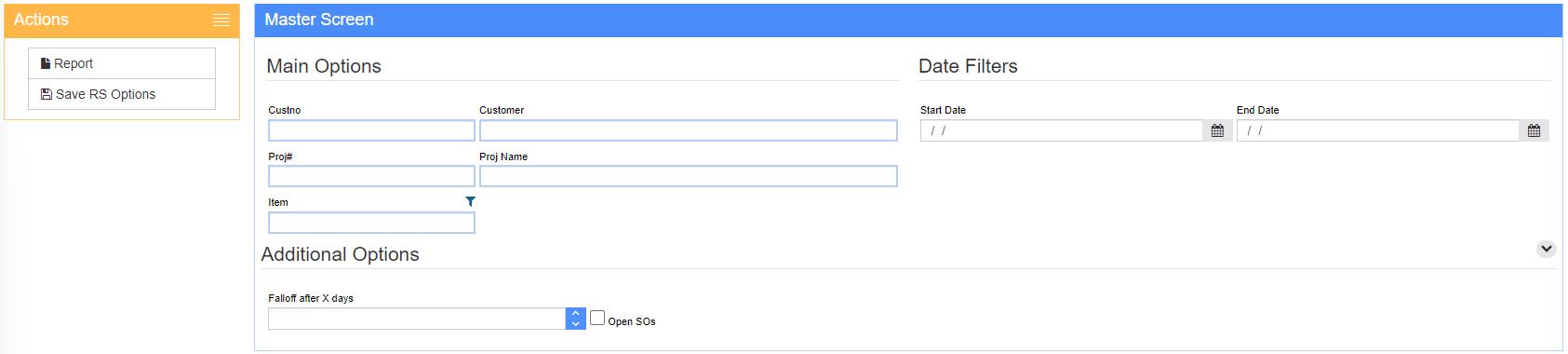Screen dimensions: 1568x354
Task: Click the Customer name input field
Action: 689,130
